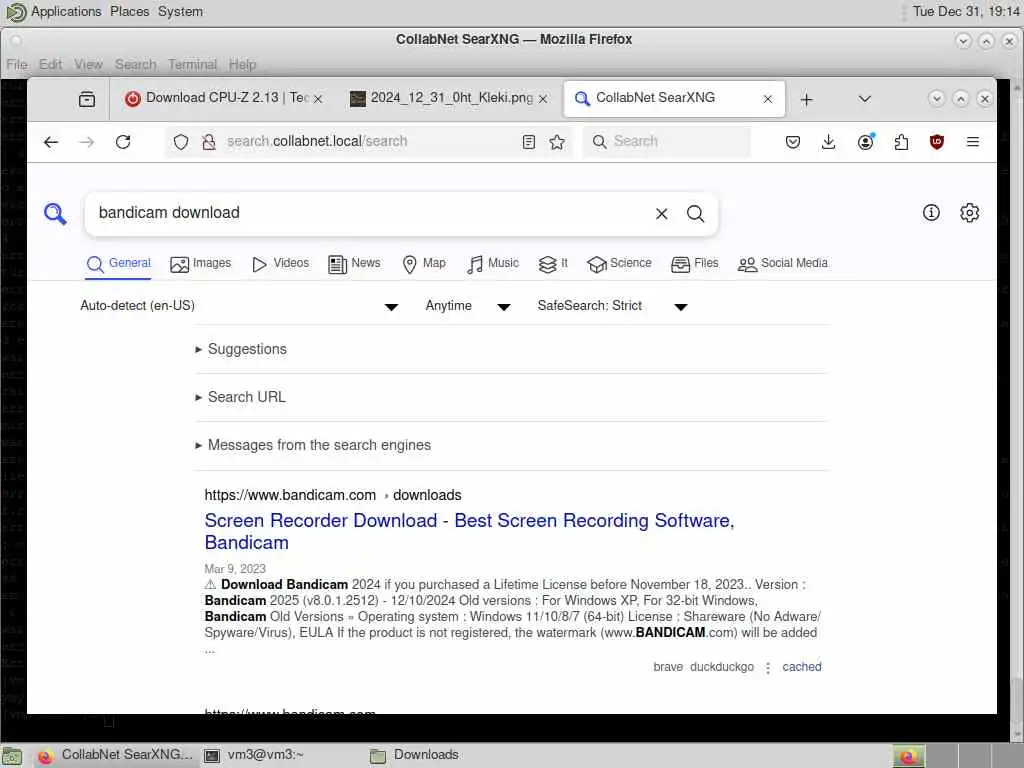Open the terminal's Help menu
Viewport: 1024px width, 768px height.
pyautogui.click(x=242, y=65)
